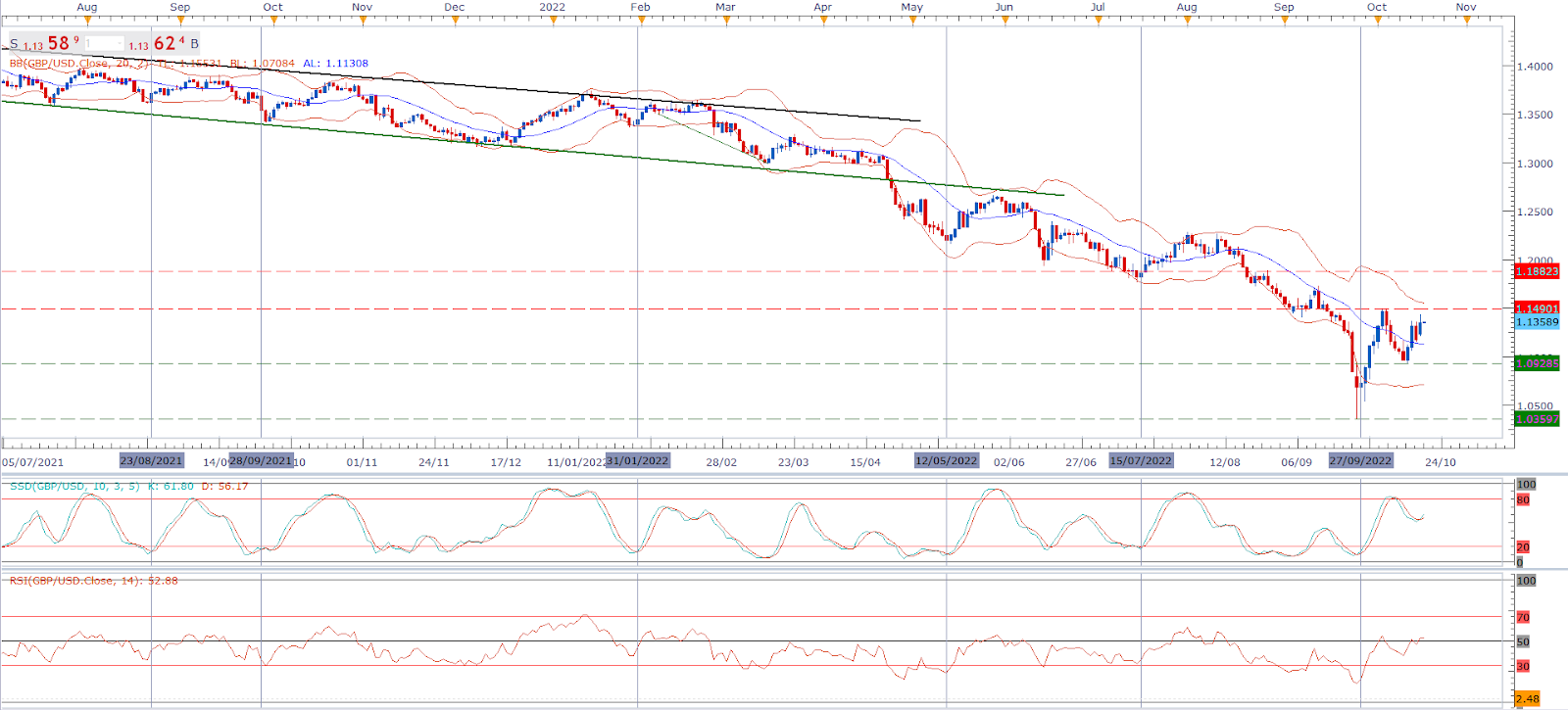
Task: Click the highlighted 15/07/2022 date label
Action: coord(1141,460)
